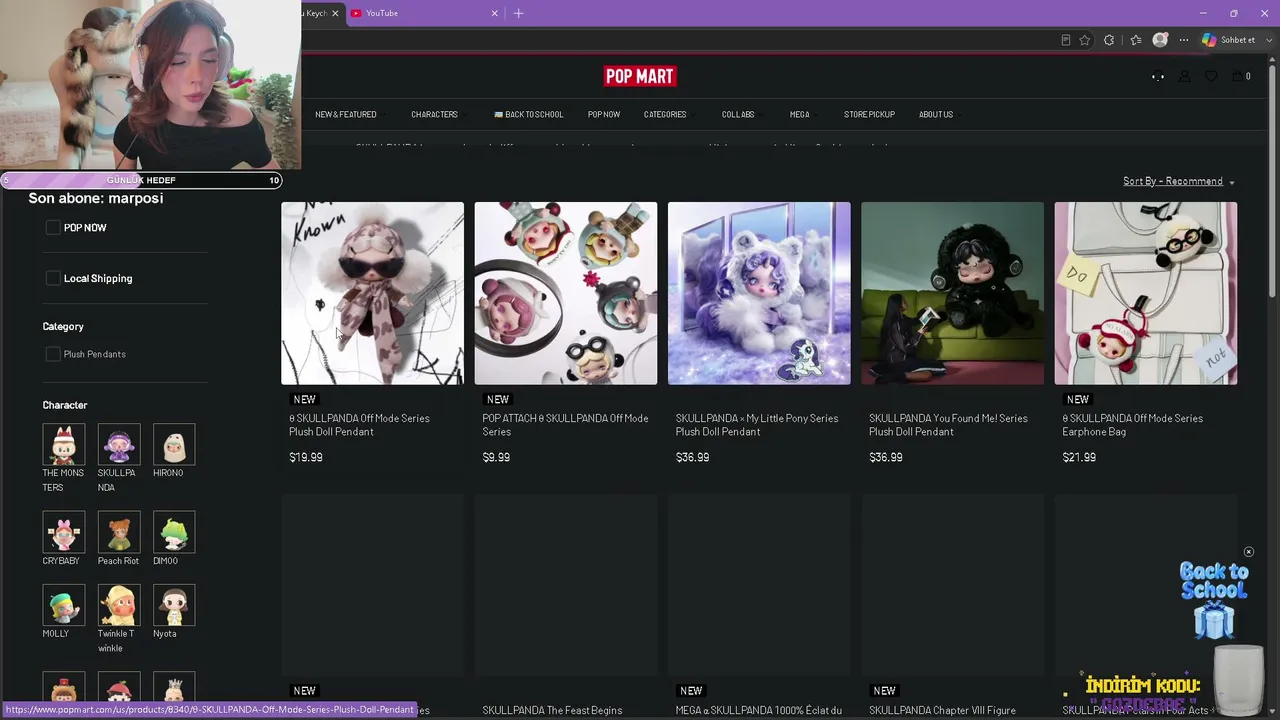Filter by Nyota character icon
The height and width of the screenshot is (720, 1280).
(174, 605)
